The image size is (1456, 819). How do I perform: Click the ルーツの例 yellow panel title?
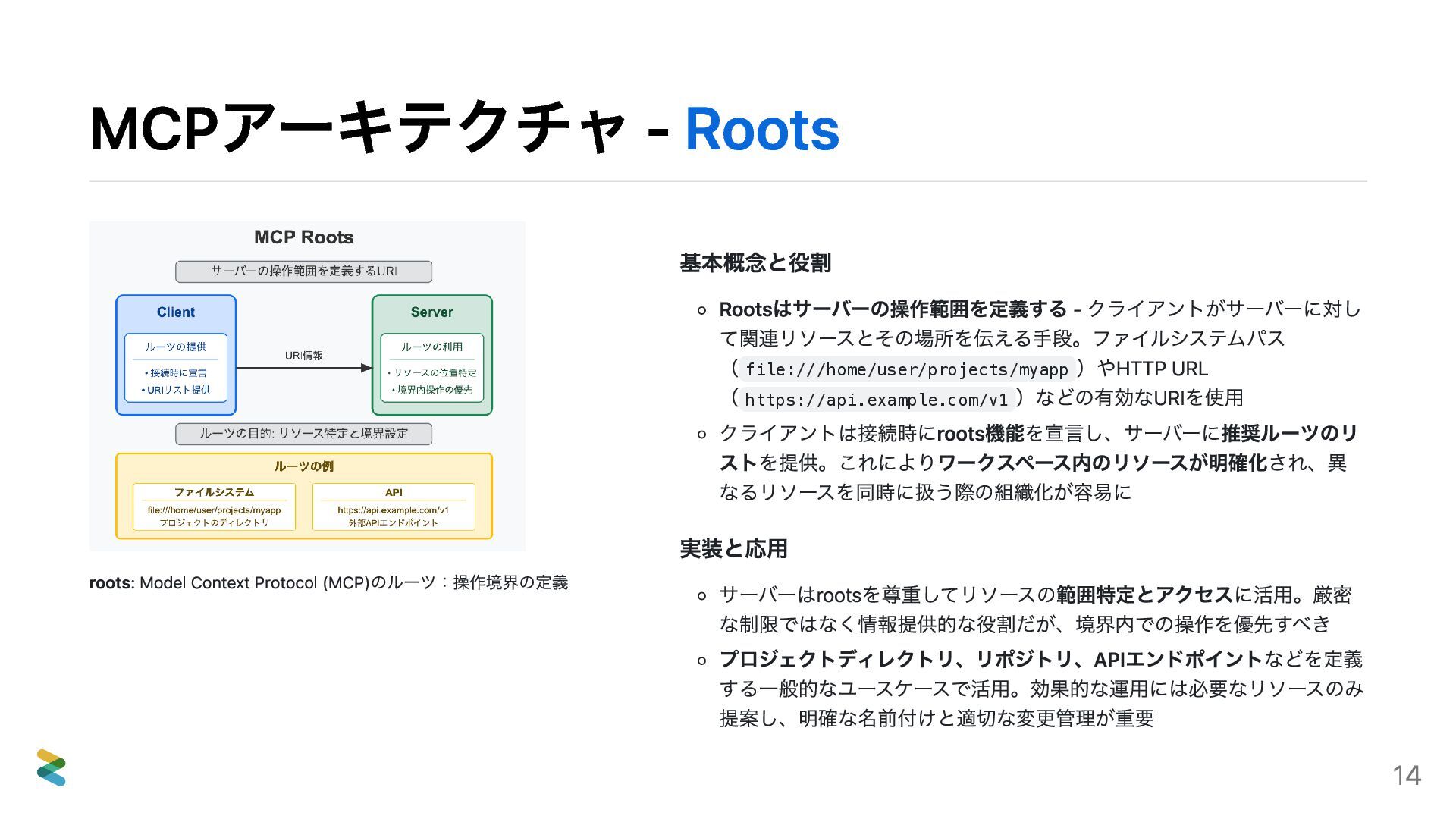(x=303, y=466)
